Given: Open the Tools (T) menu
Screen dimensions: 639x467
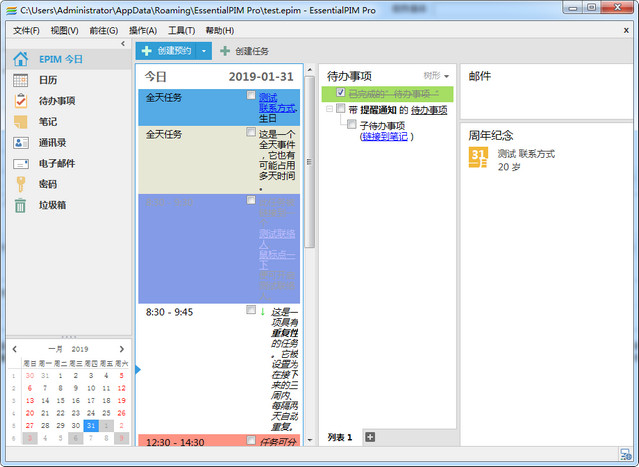Looking at the screenshot, I should pos(181,30).
